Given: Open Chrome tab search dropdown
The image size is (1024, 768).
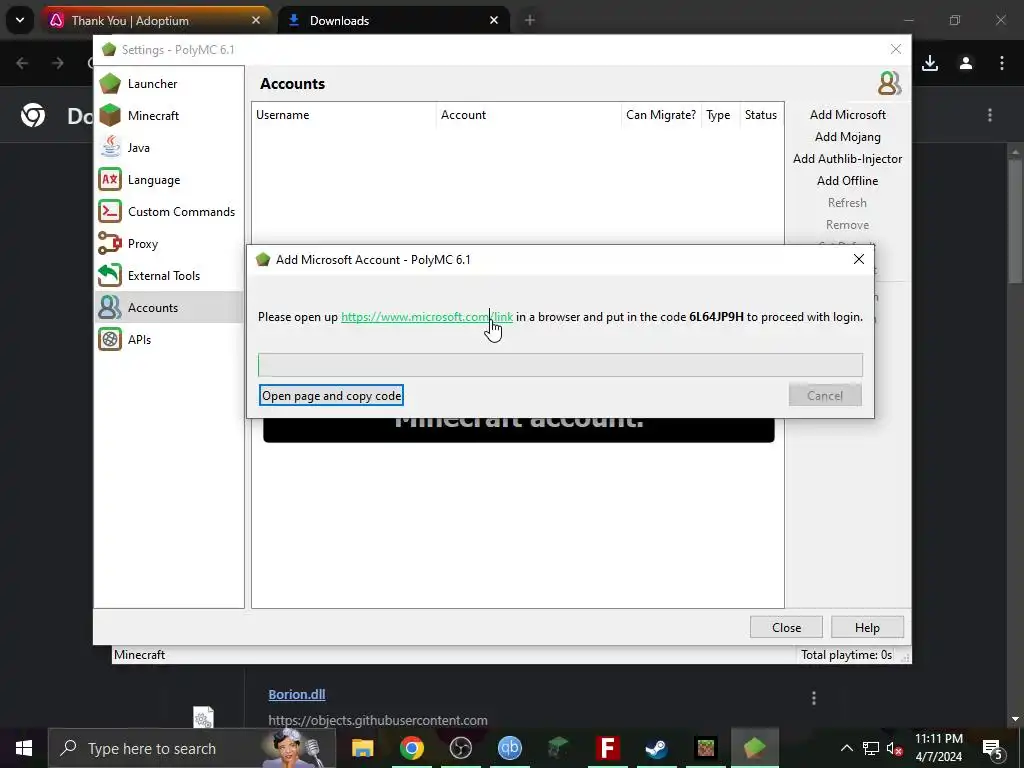Looking at the screenshot, I should click(x=20, y=21).
